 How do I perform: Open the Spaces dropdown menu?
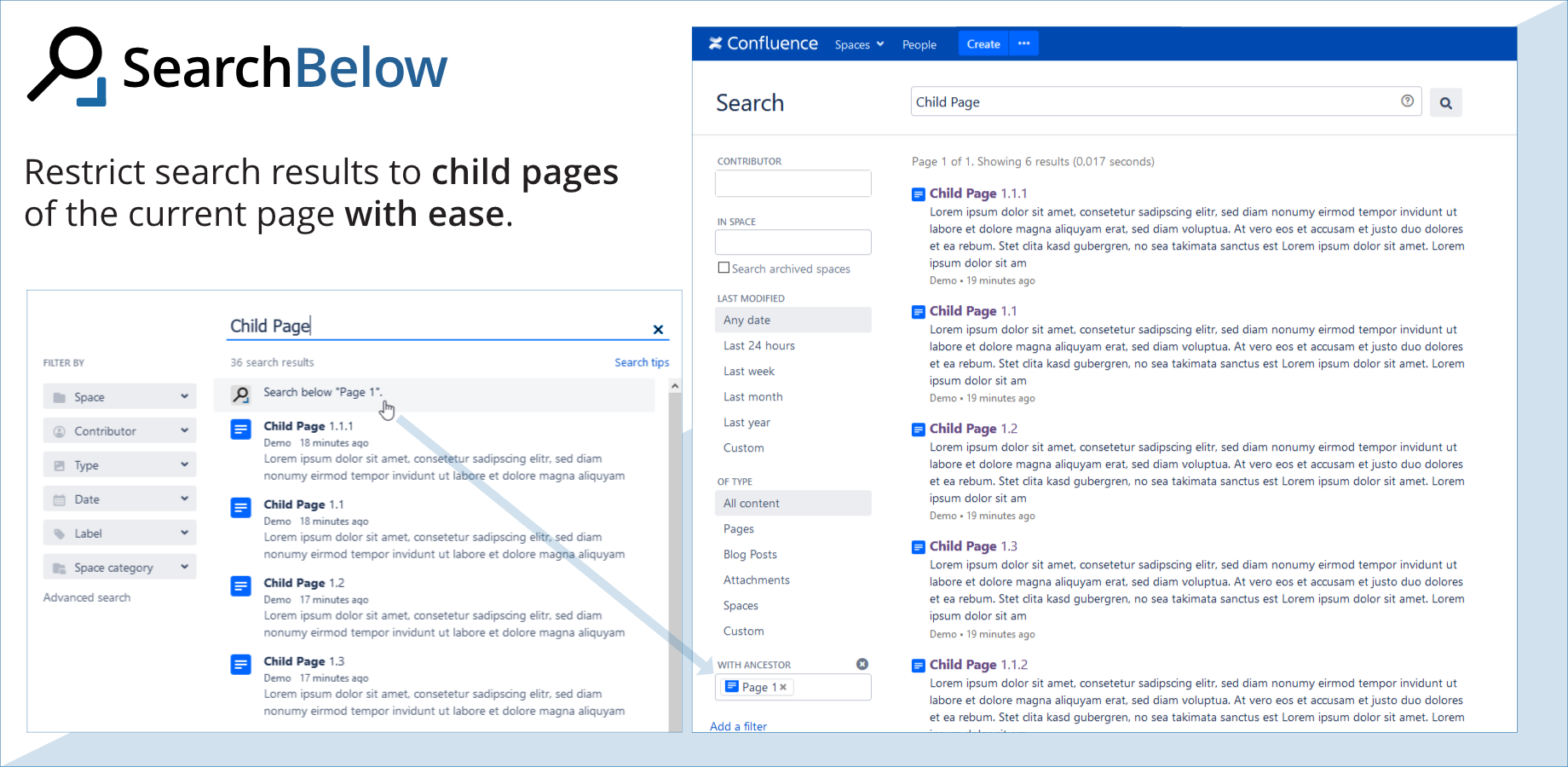coord(859,44)
